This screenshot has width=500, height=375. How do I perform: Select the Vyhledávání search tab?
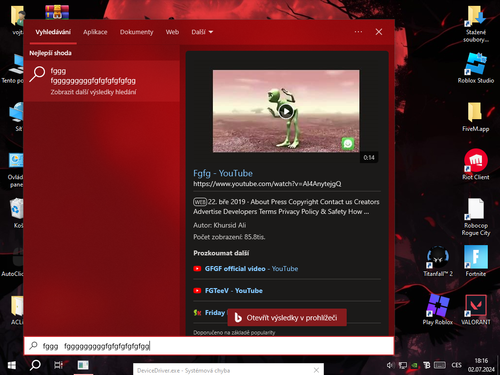click(x=53, y=32)
